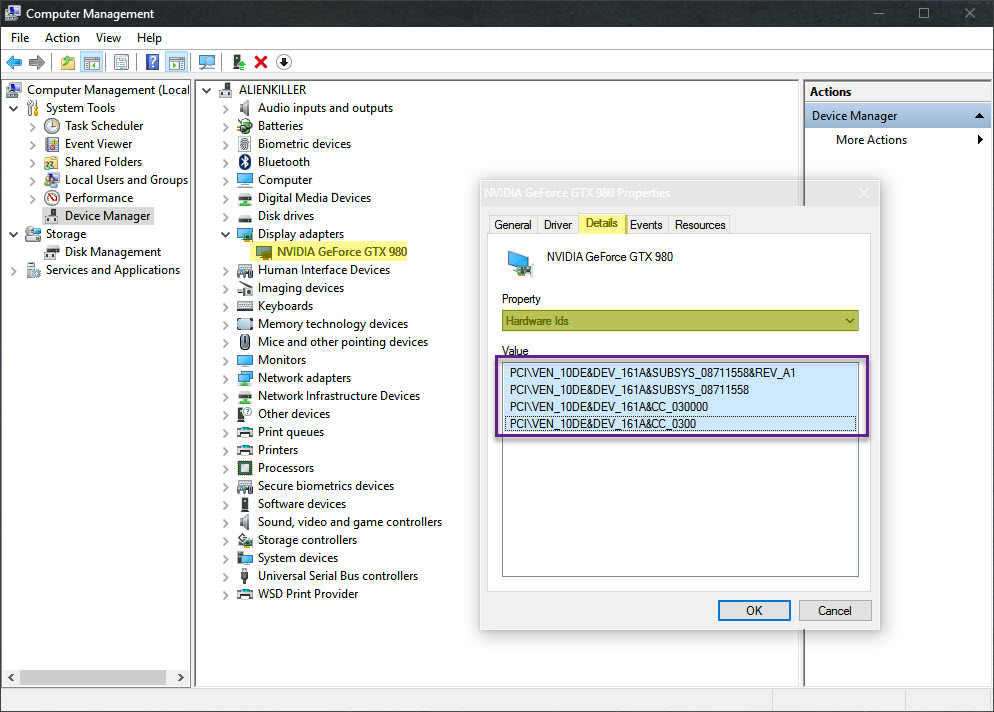Collapse the ALIENKILLER root device node
The image size is (994, 712).
pyautogui.click(x=207, y=91)
